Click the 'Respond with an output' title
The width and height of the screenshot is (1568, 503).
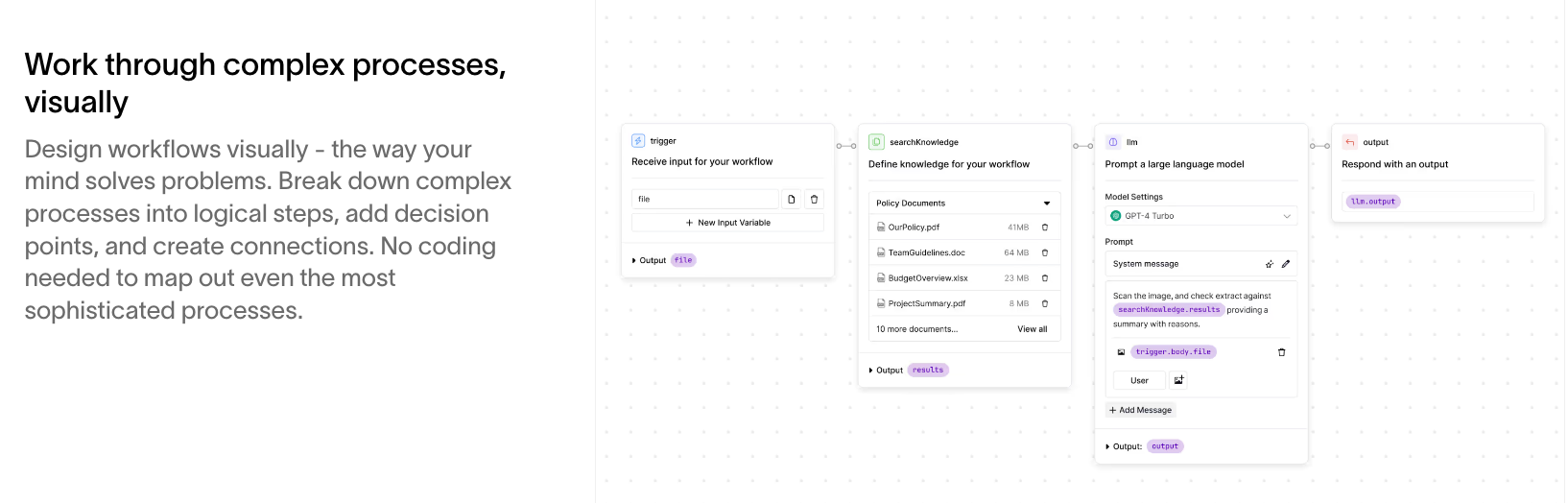pyautogui.click(x=1395, y=164)
